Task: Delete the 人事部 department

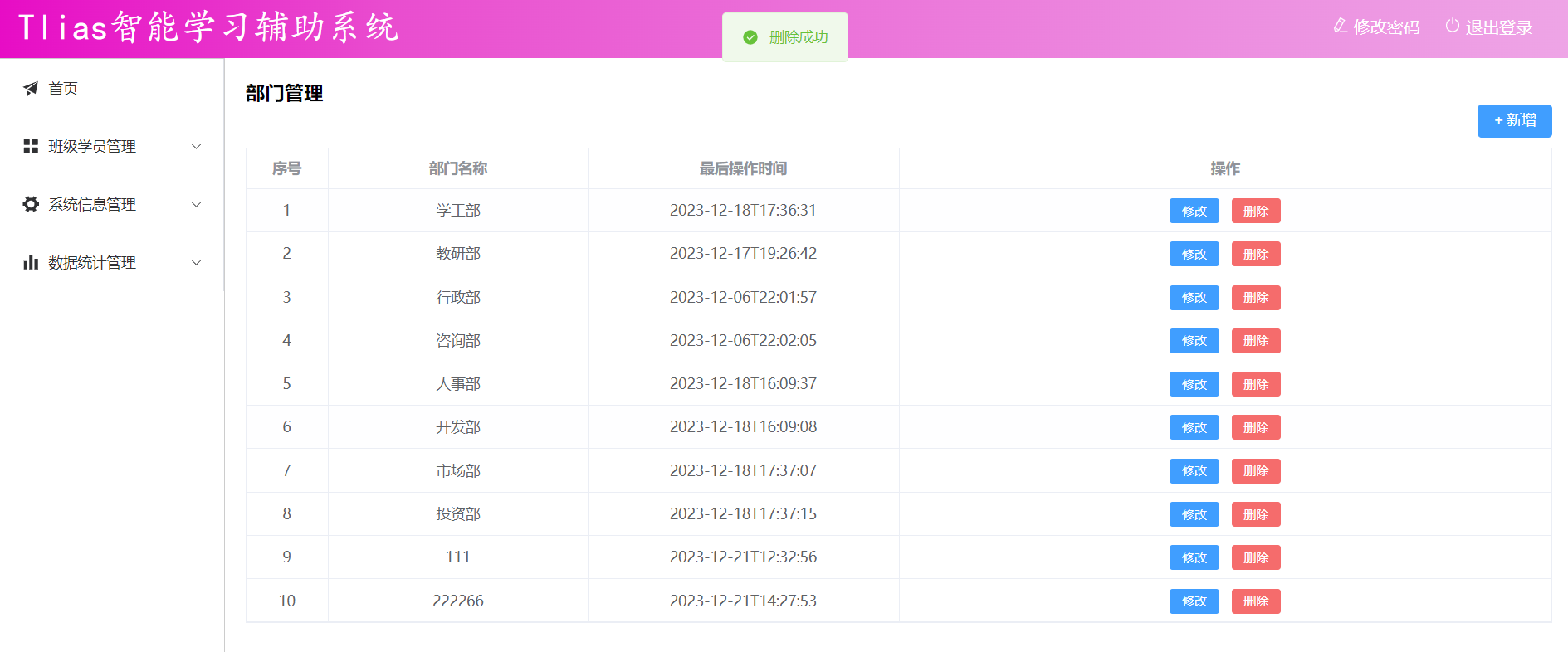Action: (x=1256, y=384)
